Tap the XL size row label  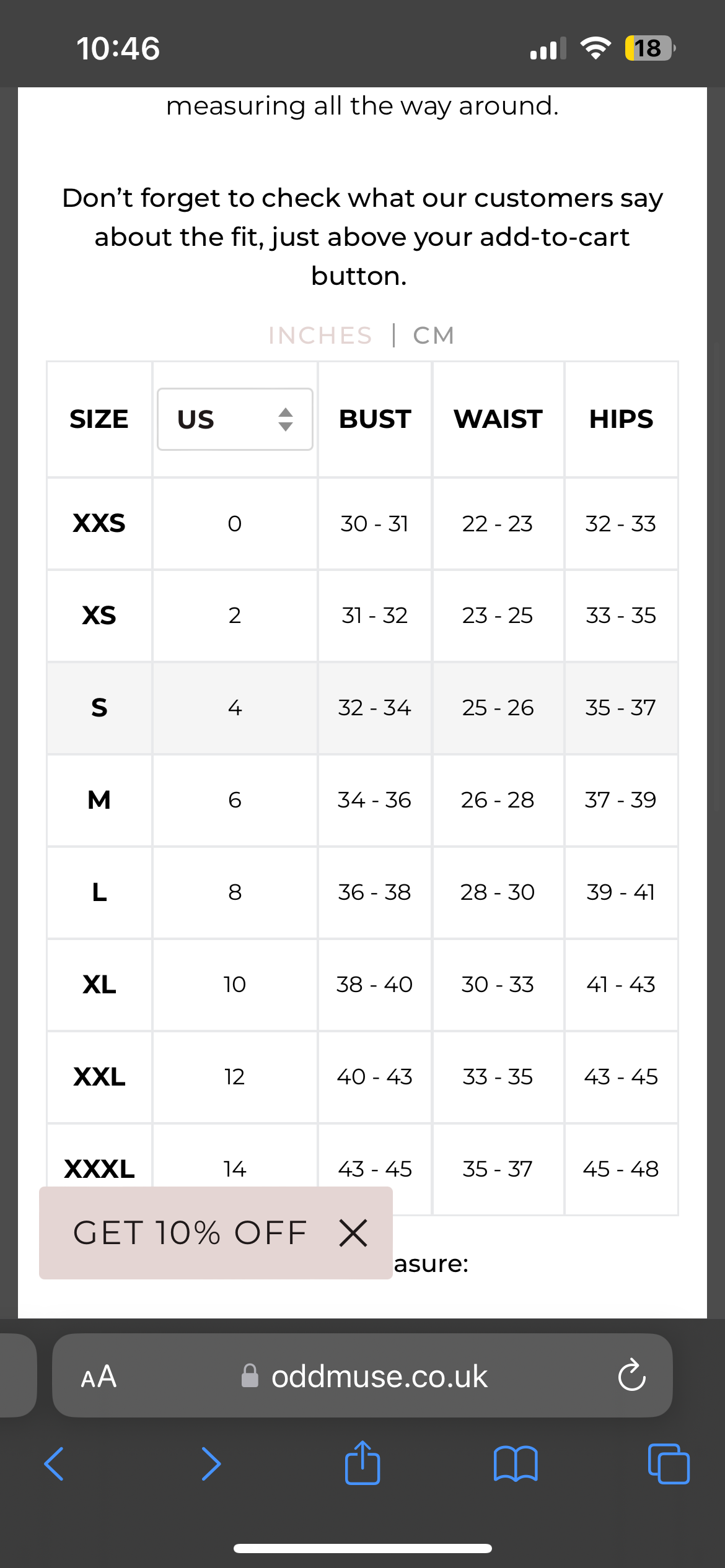click(99, 985)
